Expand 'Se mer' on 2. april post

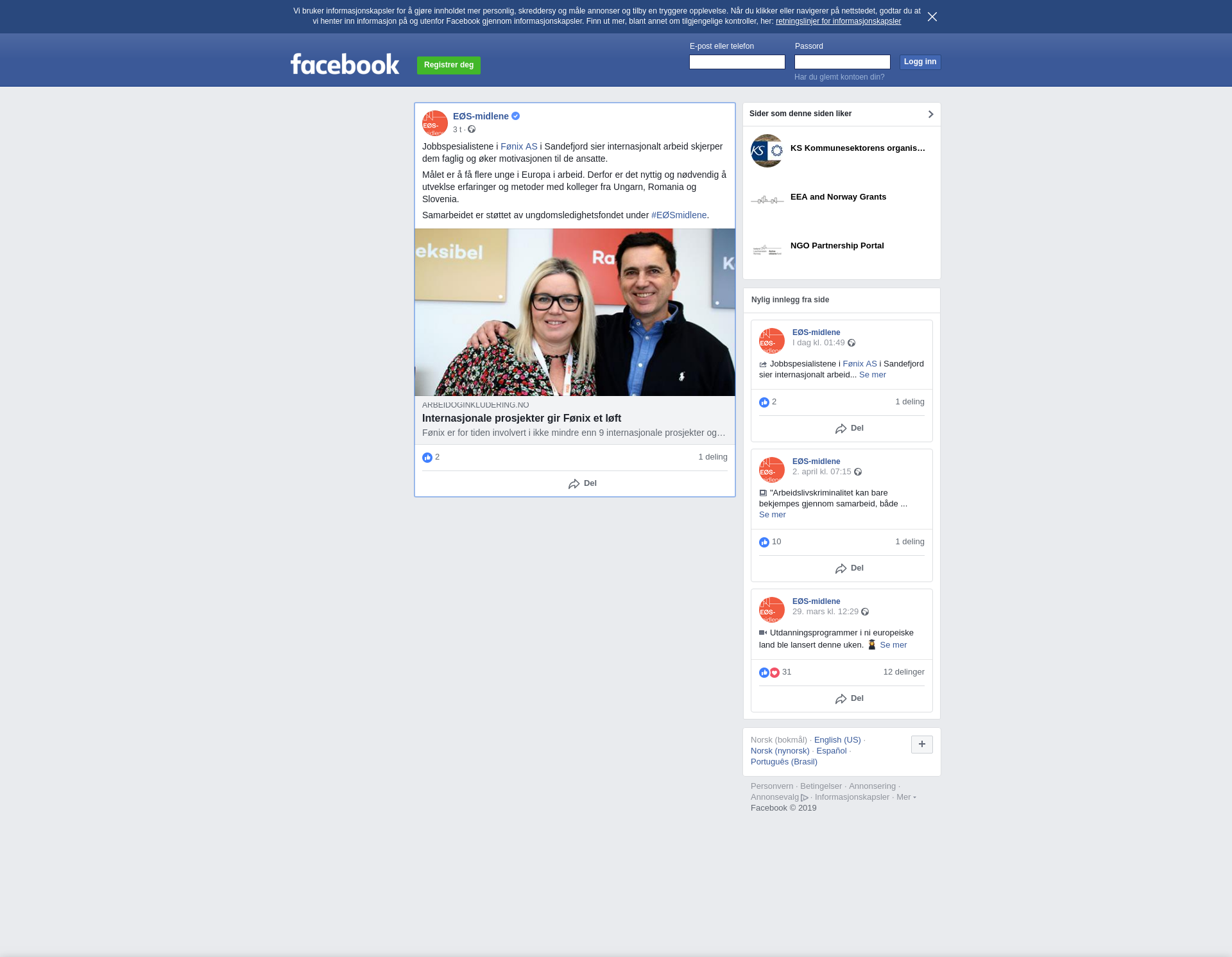tap(772, 515)
